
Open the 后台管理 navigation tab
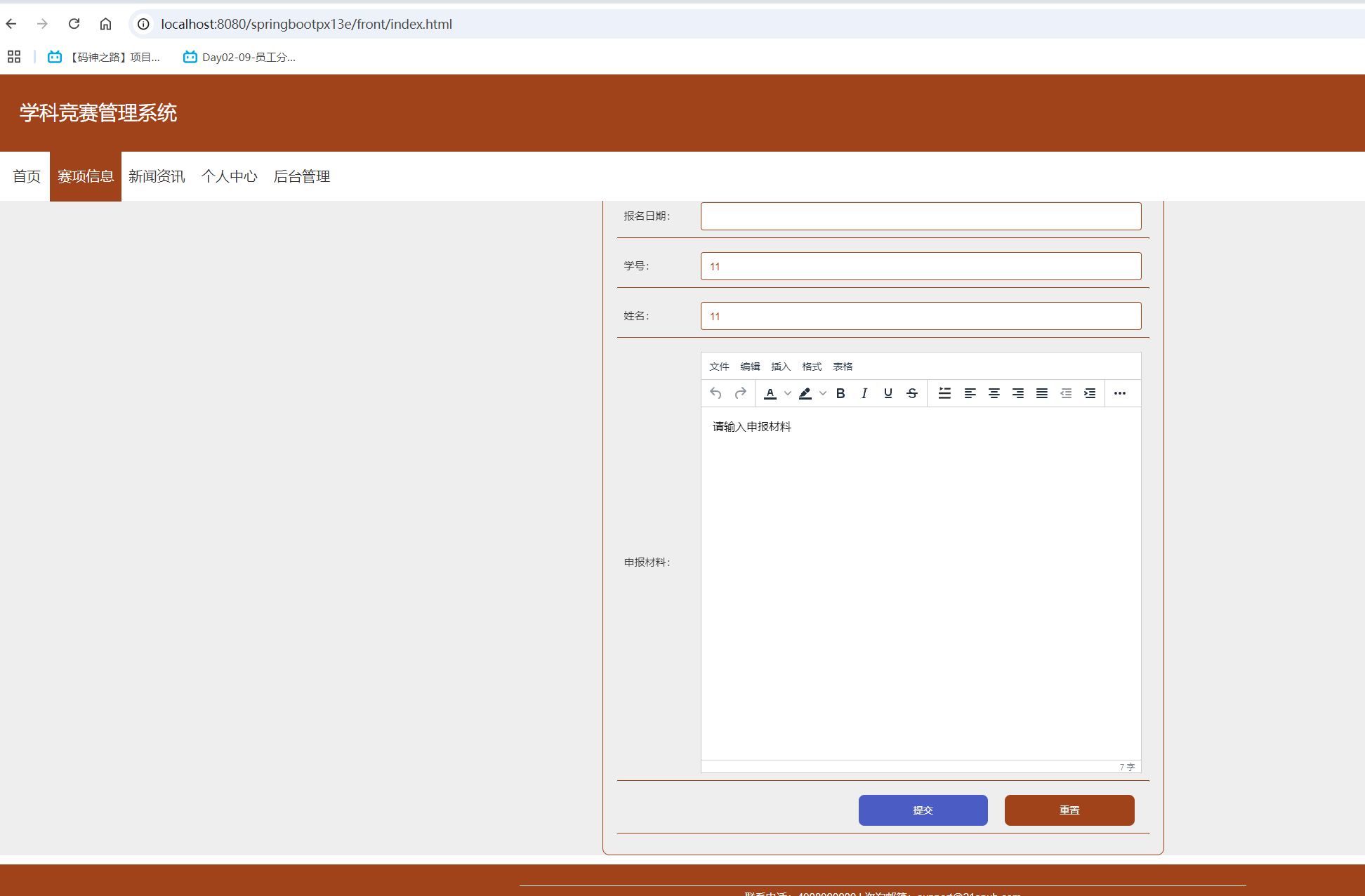click(301, 176)
